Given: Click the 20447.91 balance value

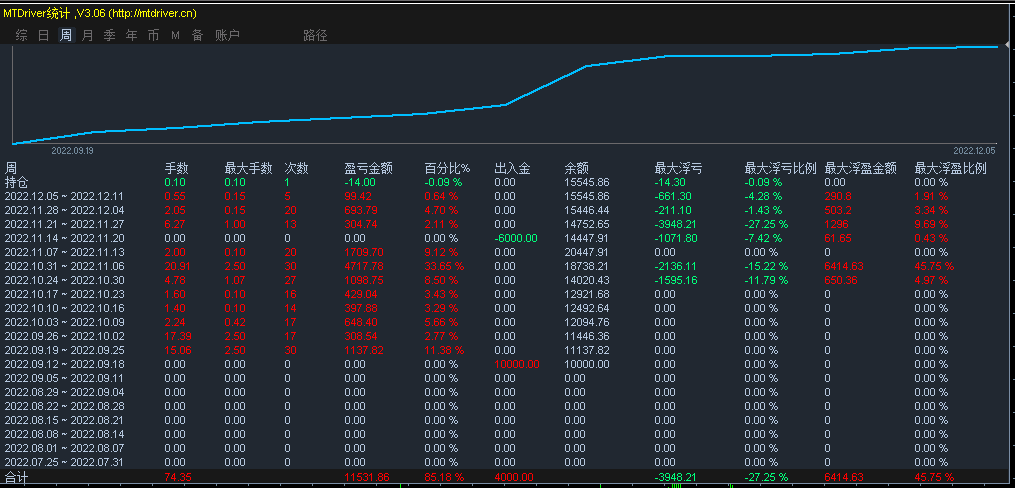Looking at the screenshot, I should [586, 252].
